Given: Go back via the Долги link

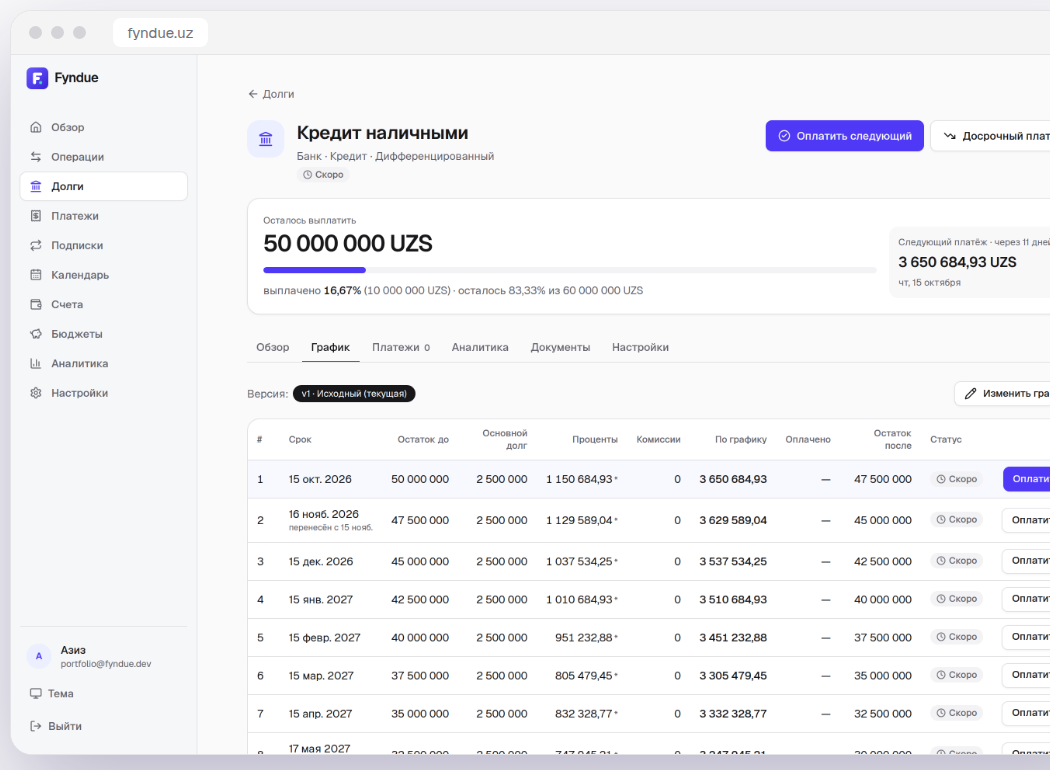Looking at the screenshot, I should tap(271, 94).
